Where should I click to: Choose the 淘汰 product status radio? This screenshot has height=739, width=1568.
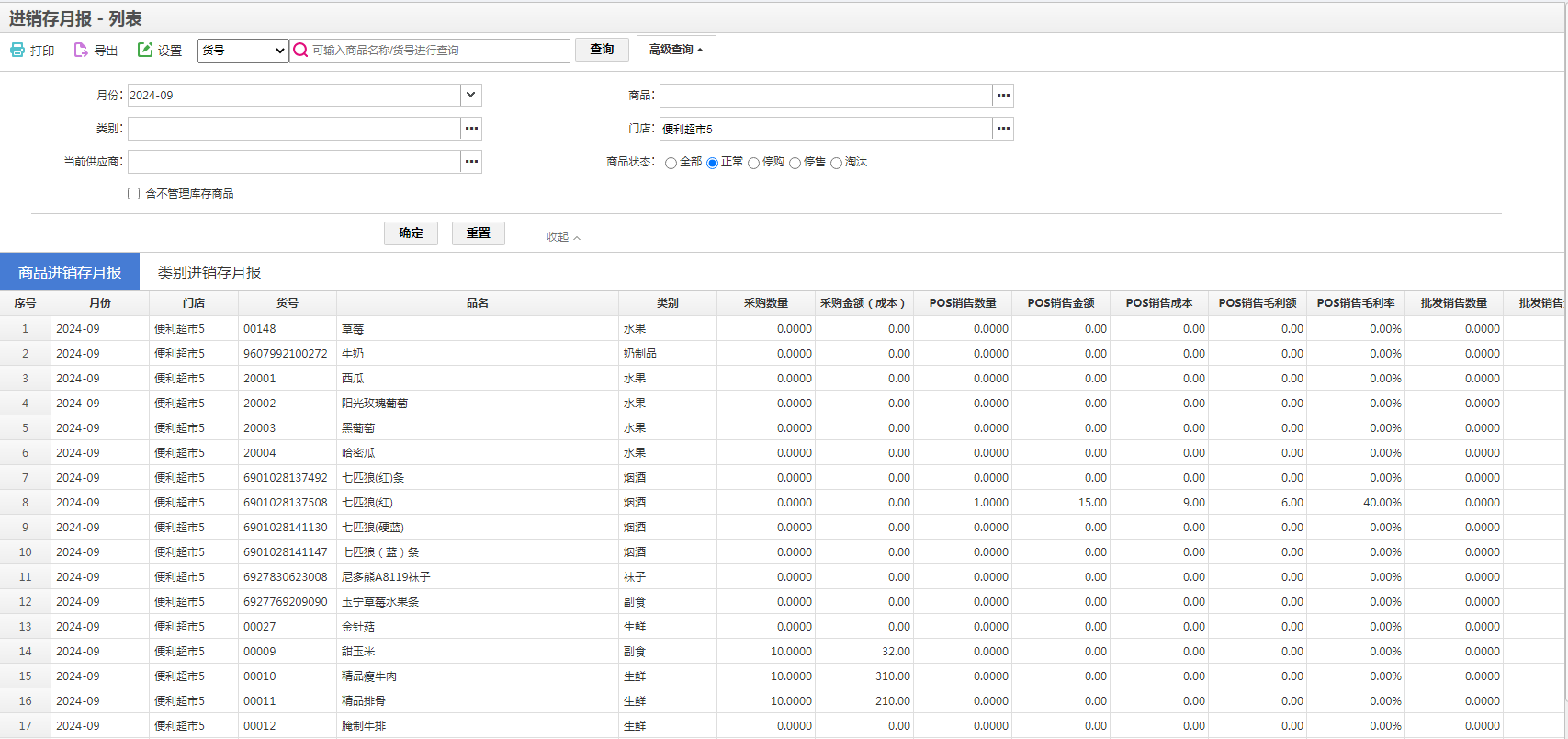pos(836,163)
